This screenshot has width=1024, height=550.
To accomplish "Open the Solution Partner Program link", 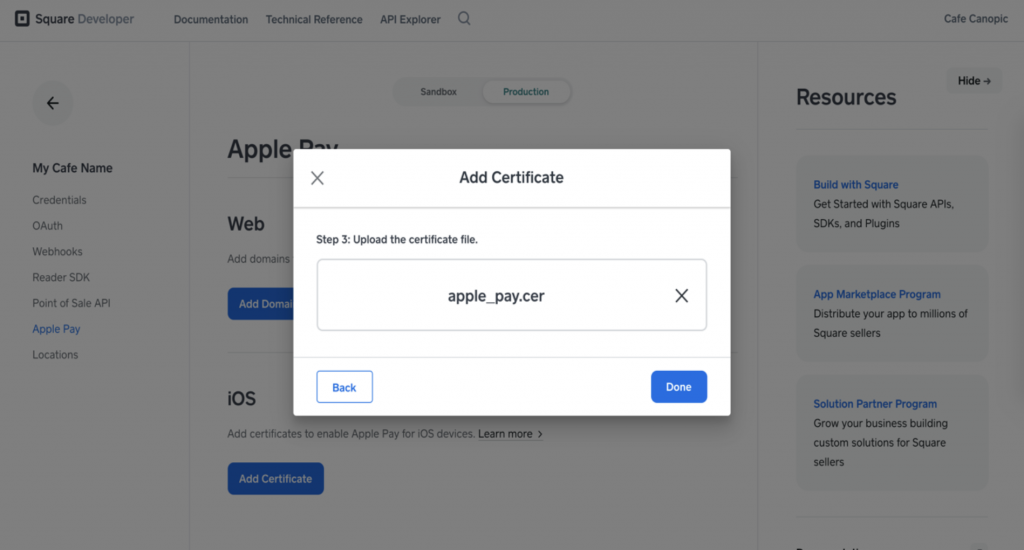I will click(x=875, y=404).
